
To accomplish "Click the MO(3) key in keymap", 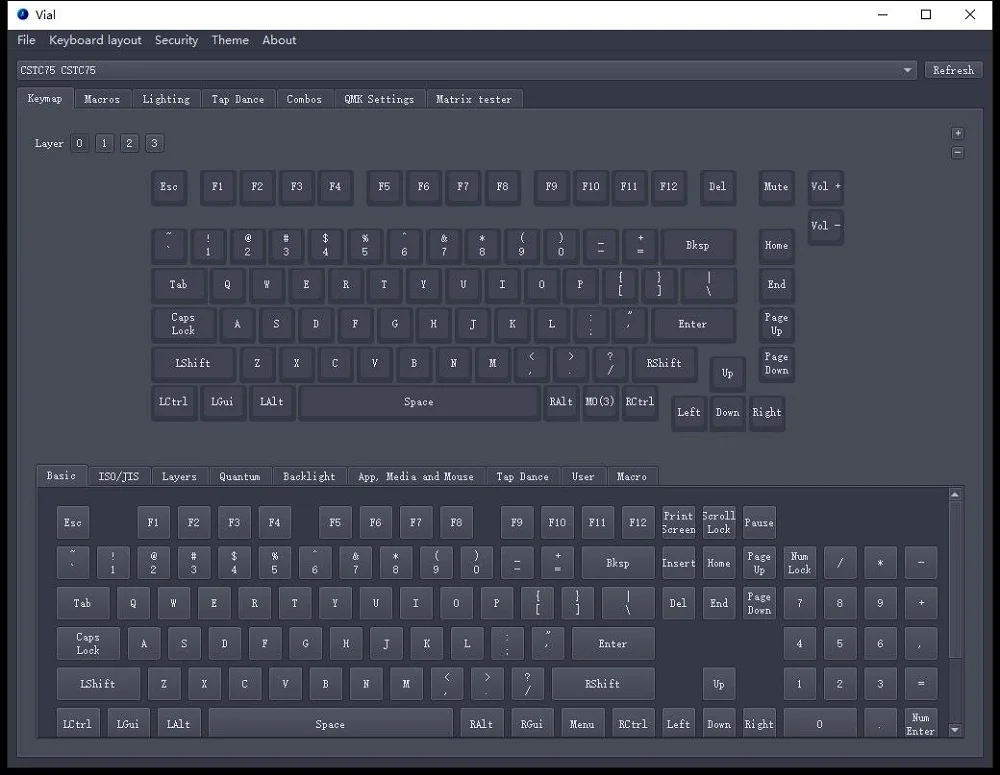I will 600,402.
